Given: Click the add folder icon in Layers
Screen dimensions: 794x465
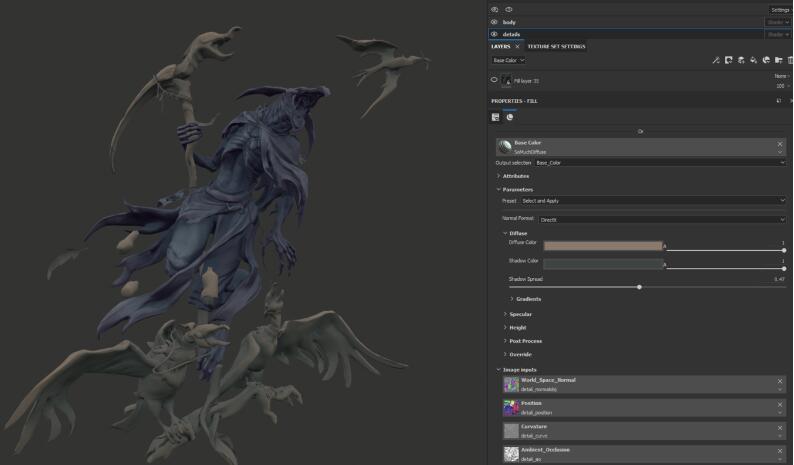Looking at the screenshot, I should click(778, 60).
